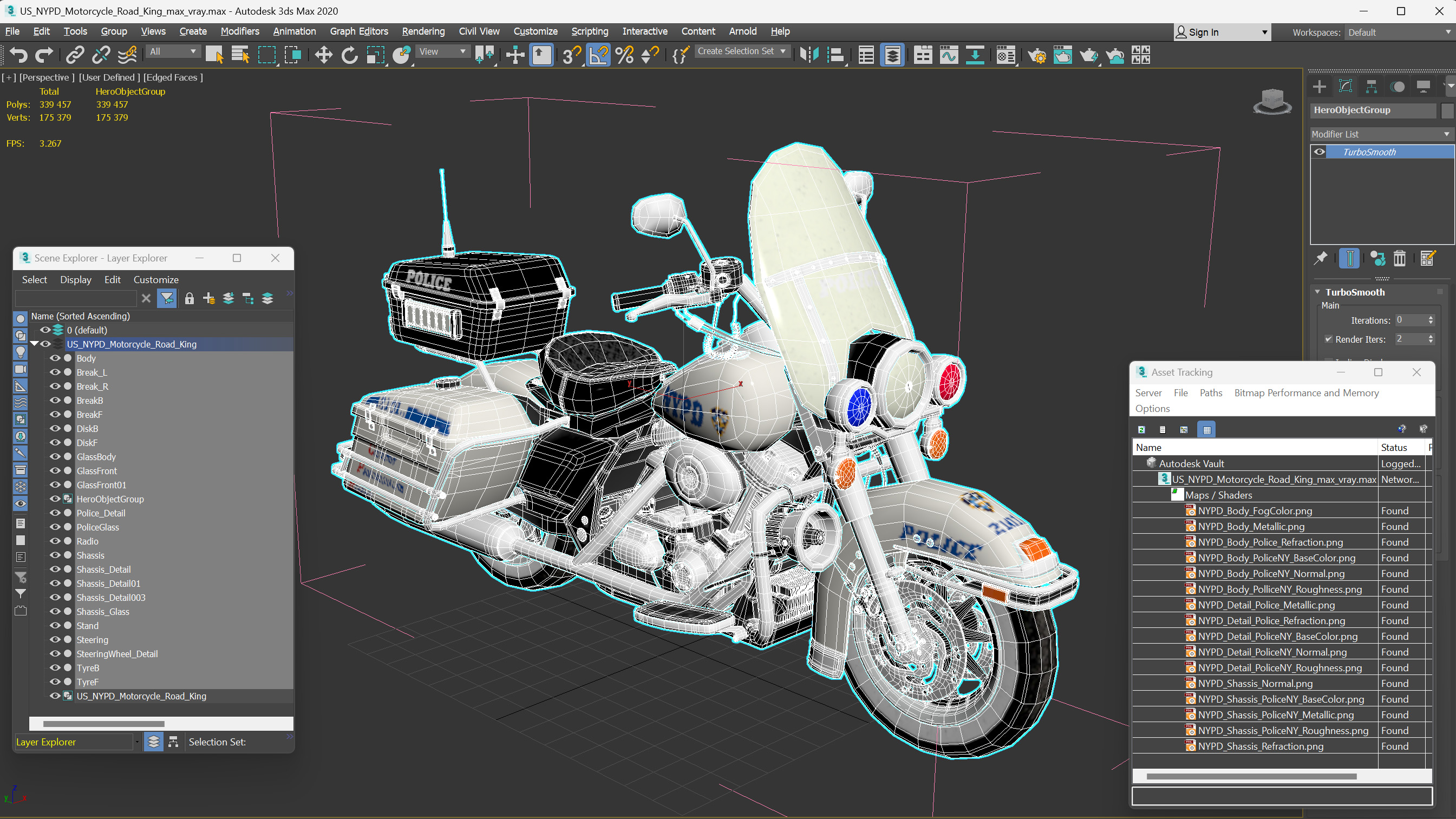
Task: Select the Select and Rotate tool
Action: [x=350, y=55]
